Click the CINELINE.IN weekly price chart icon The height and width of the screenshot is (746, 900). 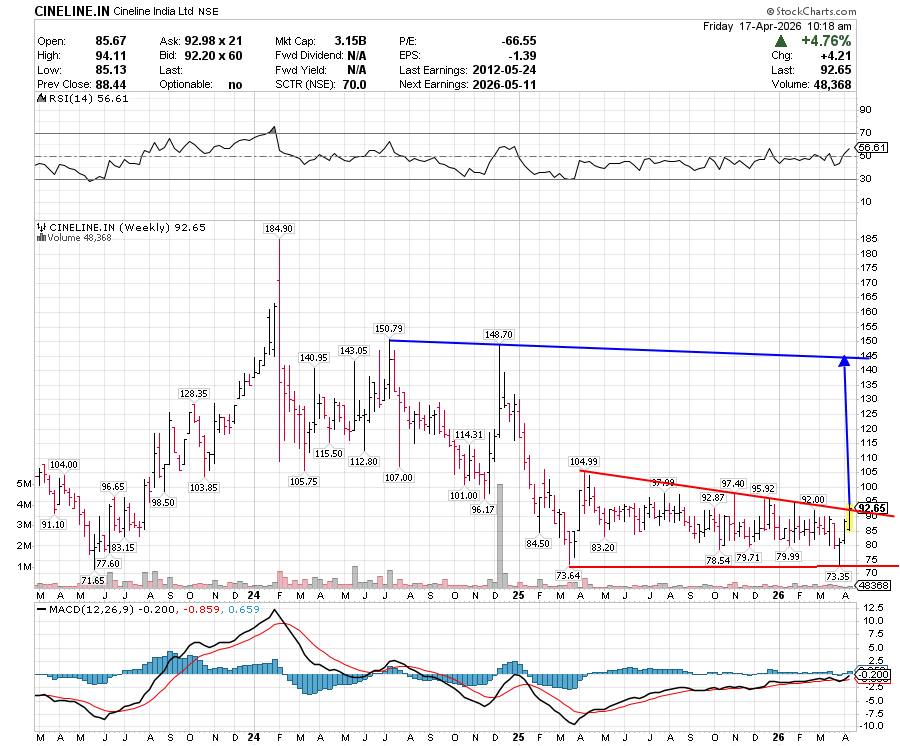point(41,227)
